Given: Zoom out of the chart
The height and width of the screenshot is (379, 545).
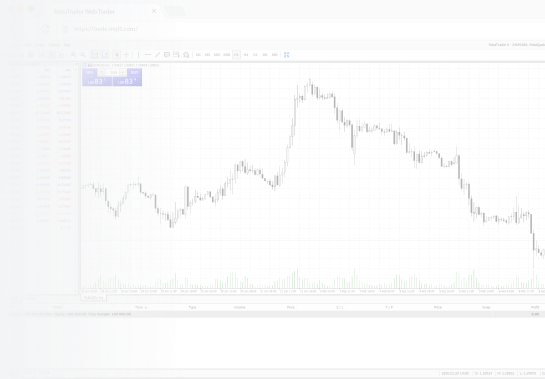Looking at the screenshot, I should pyautogui.click(x=83, y=55).
